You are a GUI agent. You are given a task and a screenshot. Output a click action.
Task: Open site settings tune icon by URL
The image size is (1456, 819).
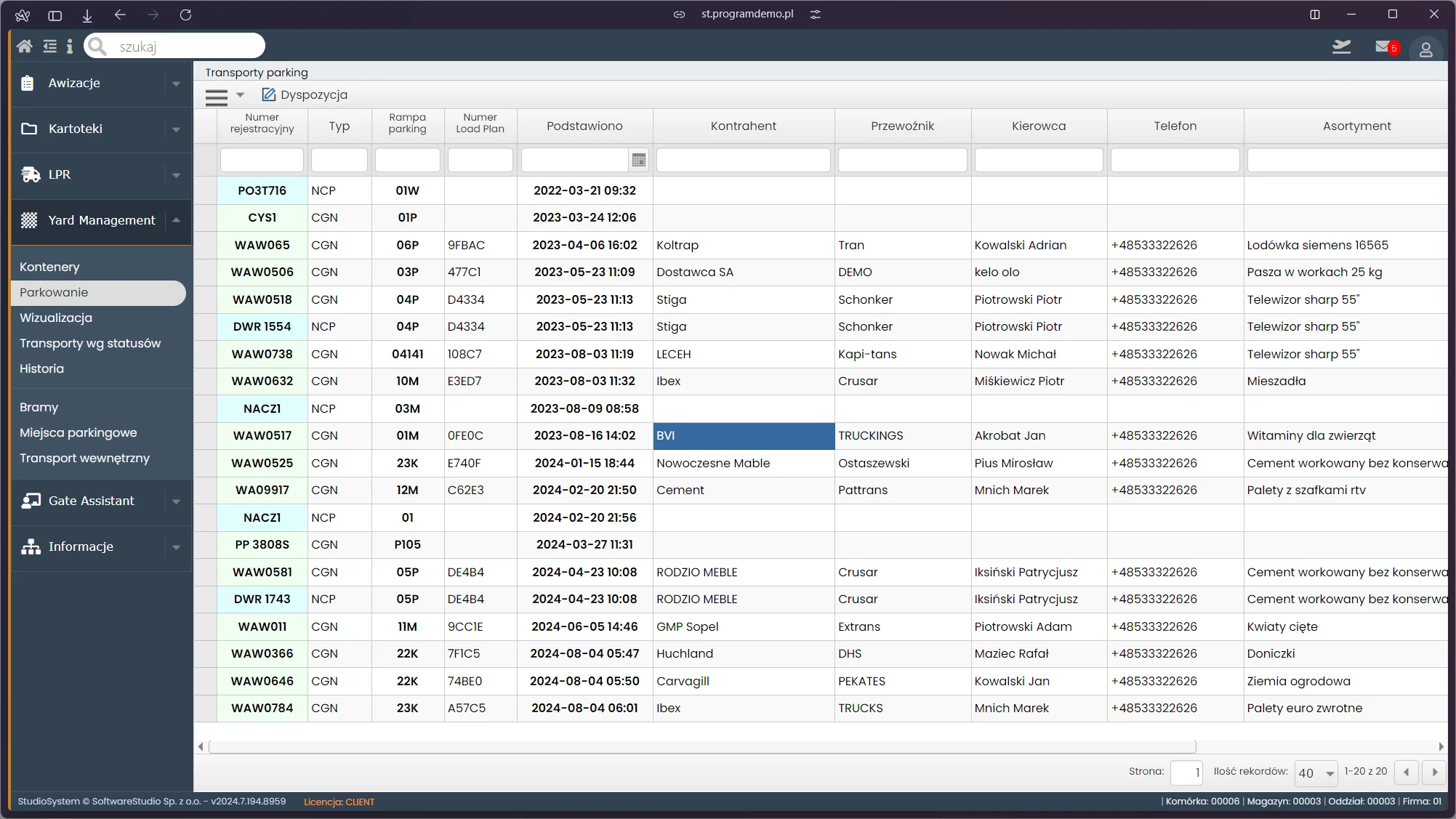[816, 14]
